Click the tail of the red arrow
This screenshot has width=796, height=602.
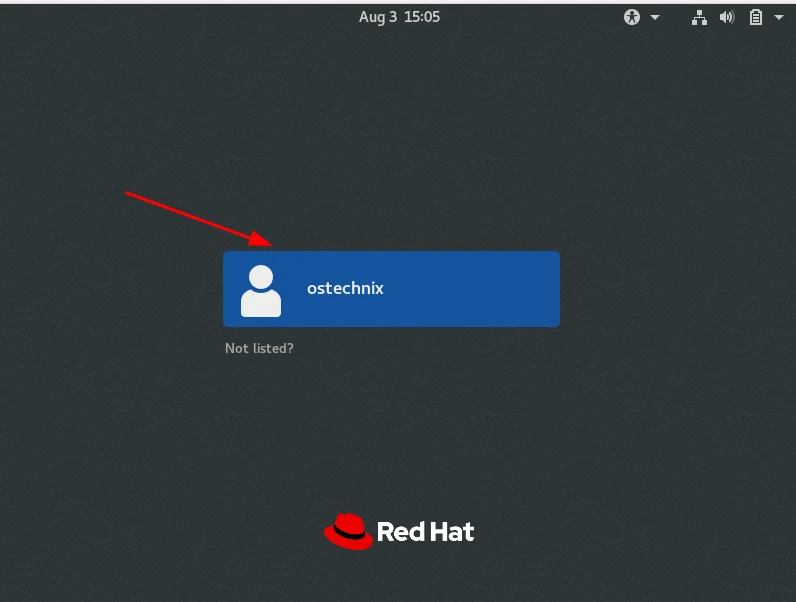[130, 193]
